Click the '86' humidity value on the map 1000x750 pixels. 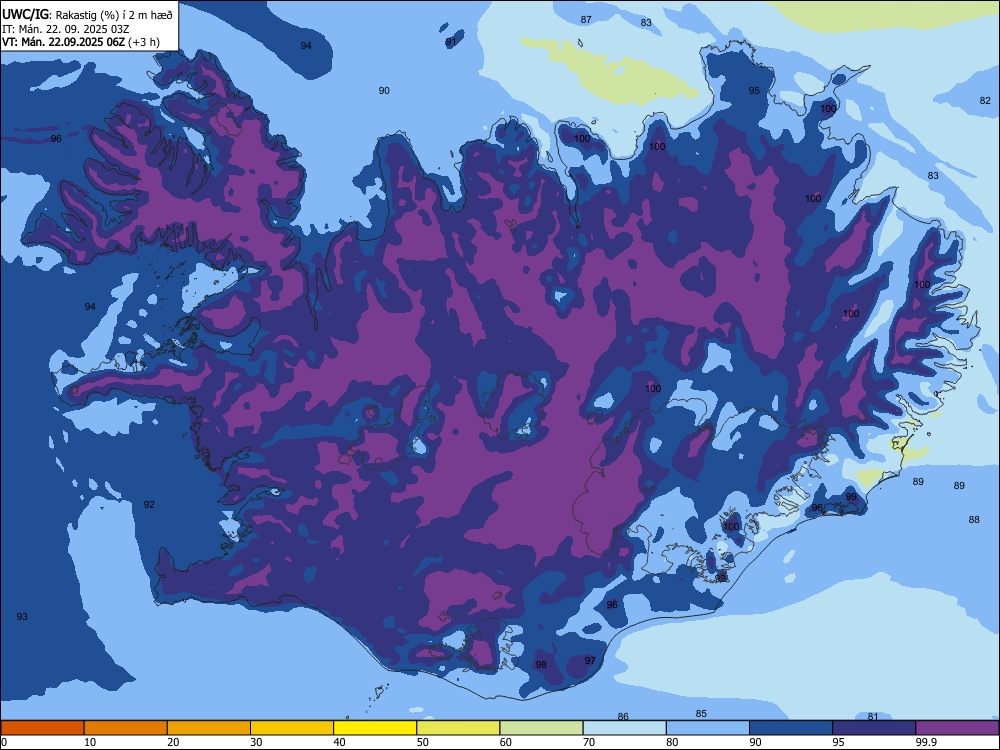[623, 717]
